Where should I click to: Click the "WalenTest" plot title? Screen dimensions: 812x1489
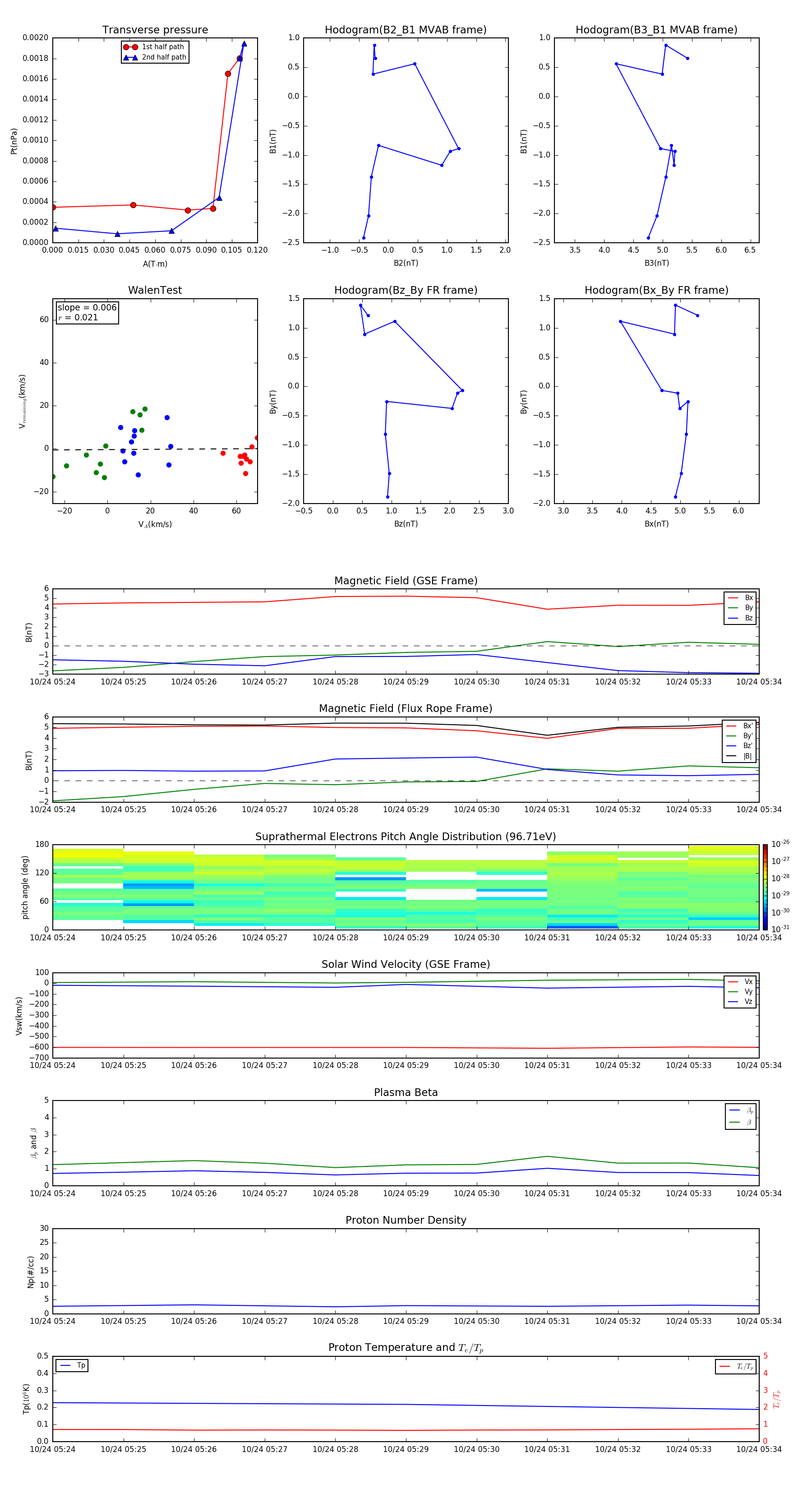tap(155, 290)
